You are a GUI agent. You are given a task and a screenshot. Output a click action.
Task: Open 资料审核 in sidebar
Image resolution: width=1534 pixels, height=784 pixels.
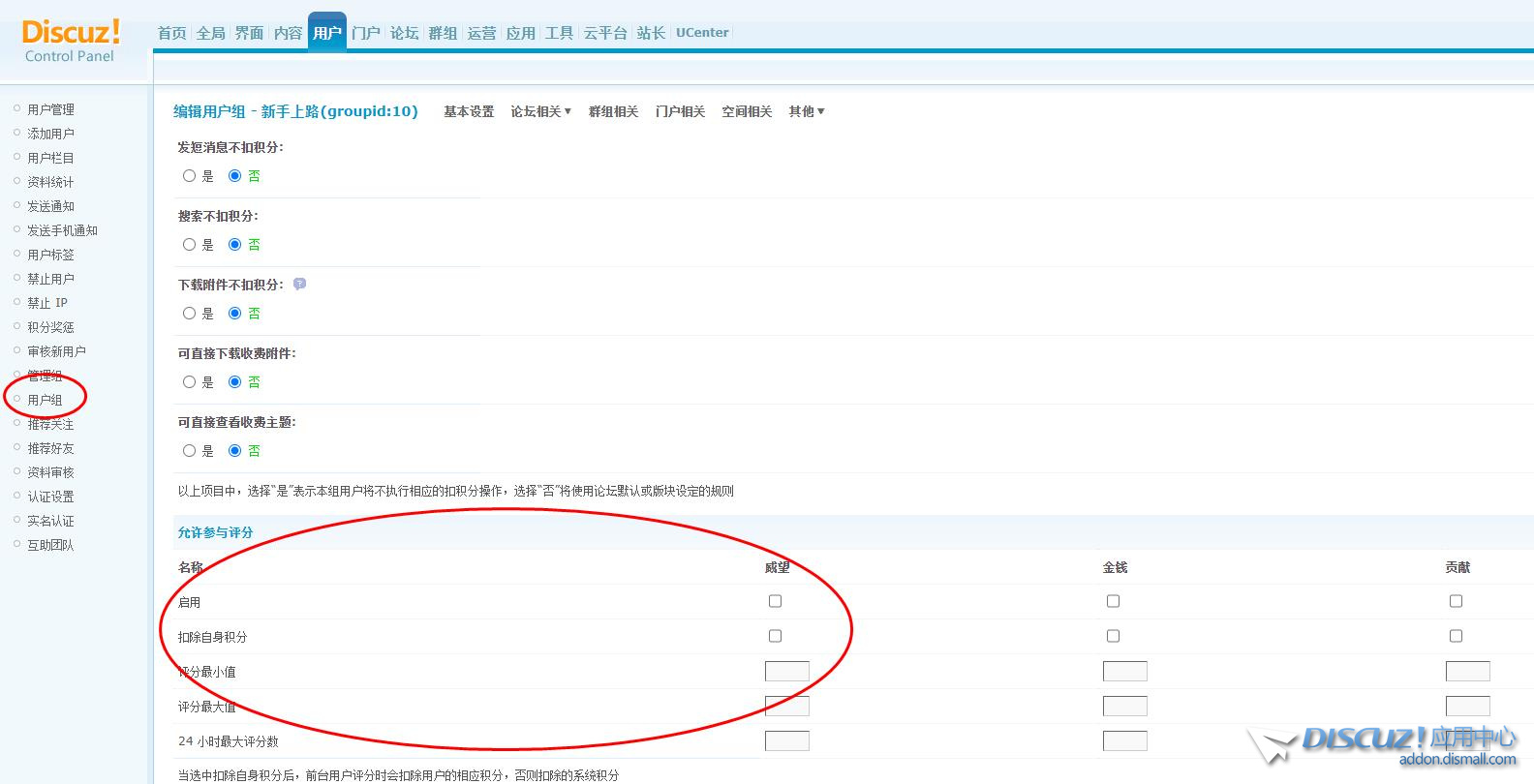(x=50, y=472)
